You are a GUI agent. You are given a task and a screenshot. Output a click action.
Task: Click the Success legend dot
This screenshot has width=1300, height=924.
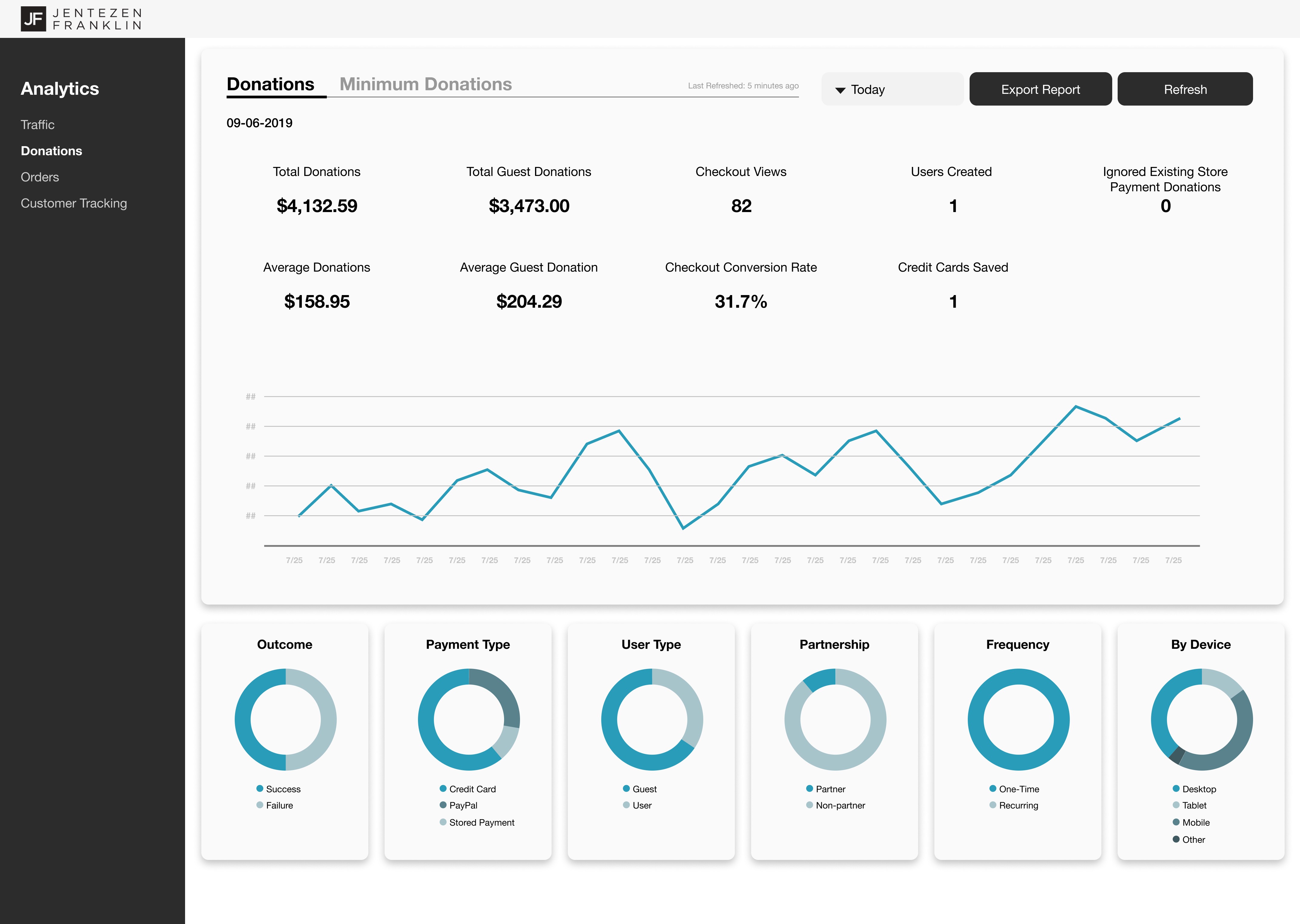[x=259, y=789]
